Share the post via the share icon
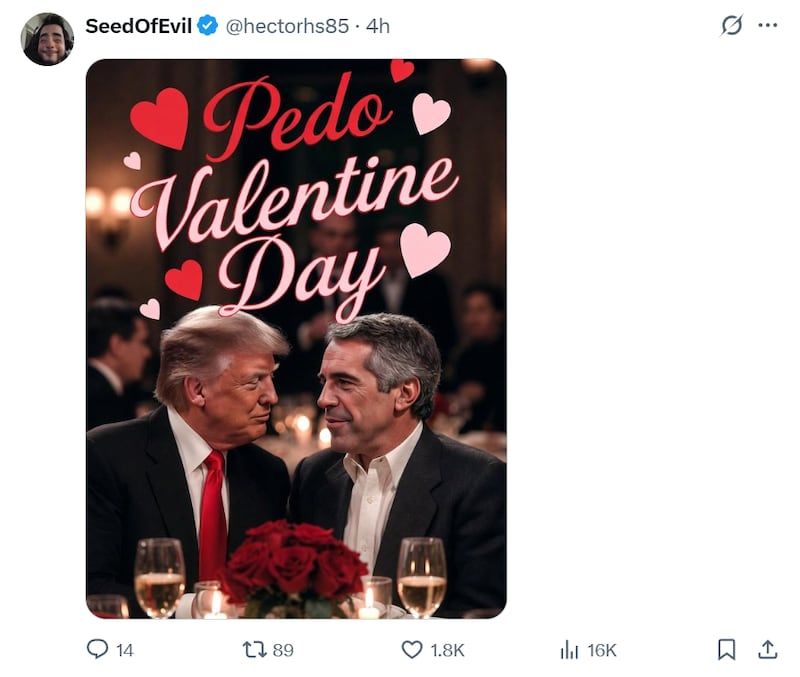The height and width of the screenshot is (677, 800). point(770,648)
